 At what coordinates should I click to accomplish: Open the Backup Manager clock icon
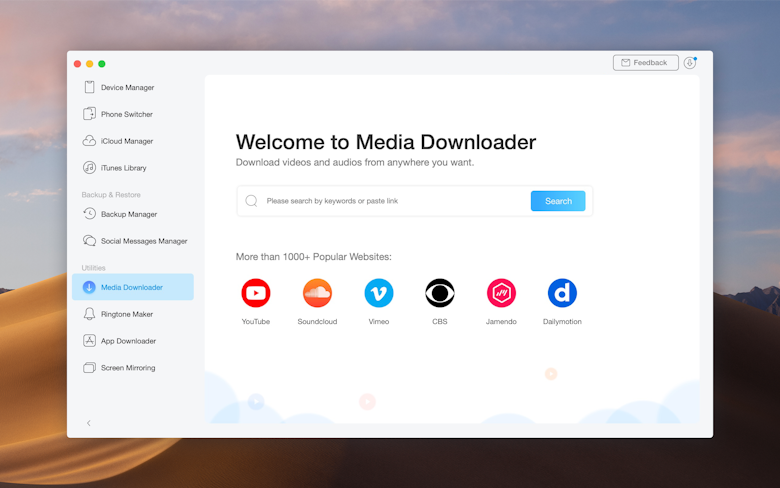[x=89, y=214]
